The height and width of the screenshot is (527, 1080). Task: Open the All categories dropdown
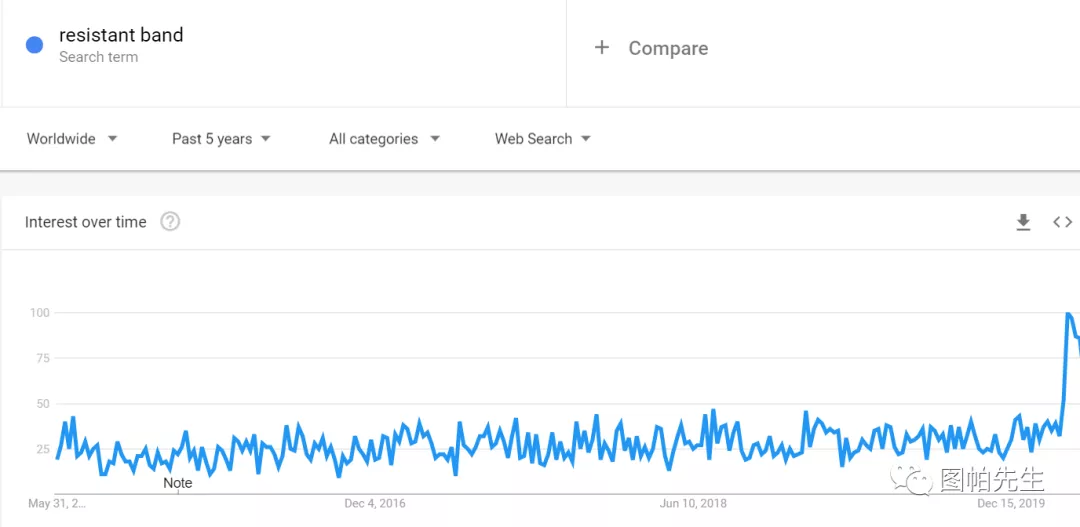pos(384,138)
